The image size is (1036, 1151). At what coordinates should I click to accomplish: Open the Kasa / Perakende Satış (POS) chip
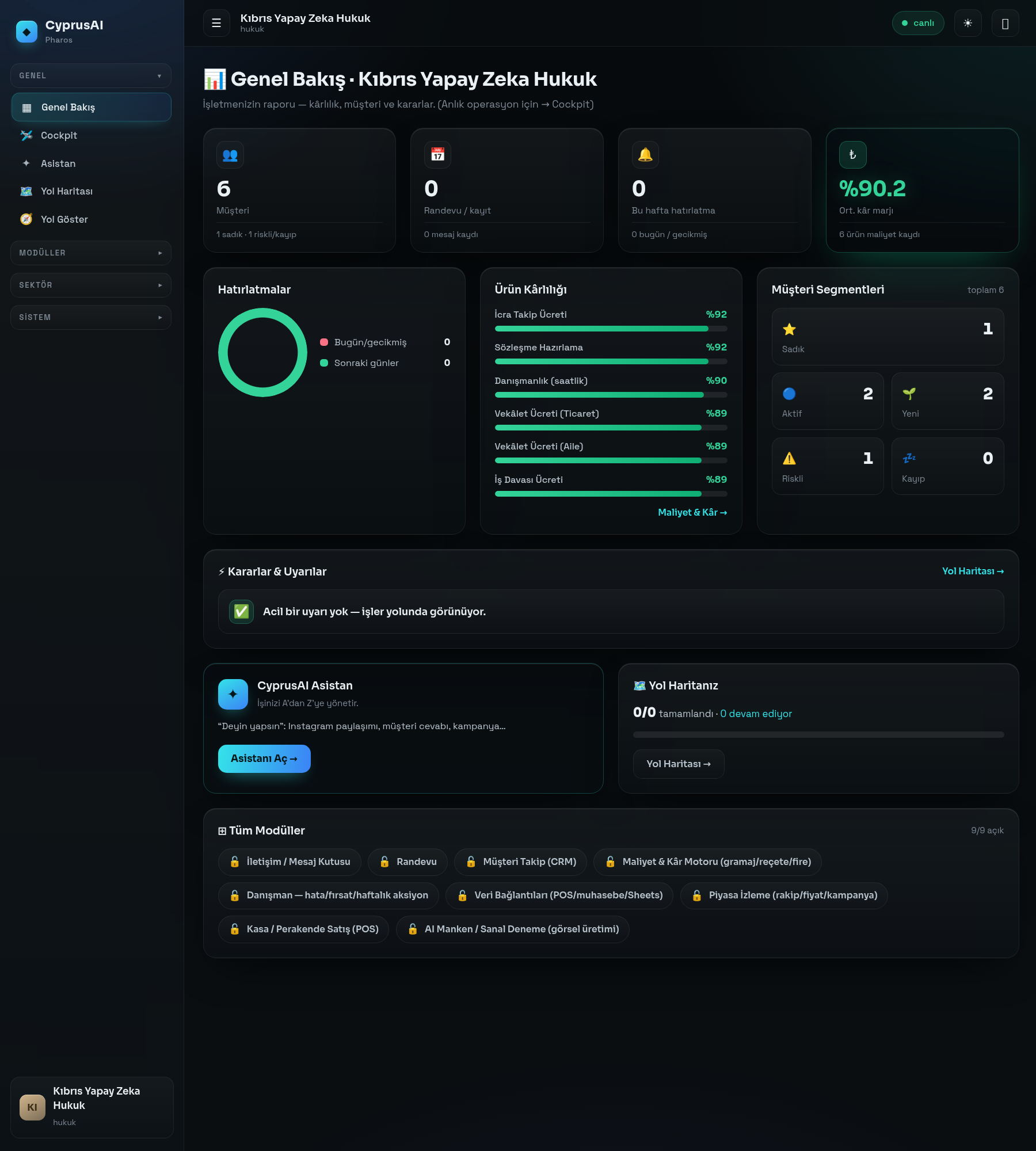pos(303,929)
